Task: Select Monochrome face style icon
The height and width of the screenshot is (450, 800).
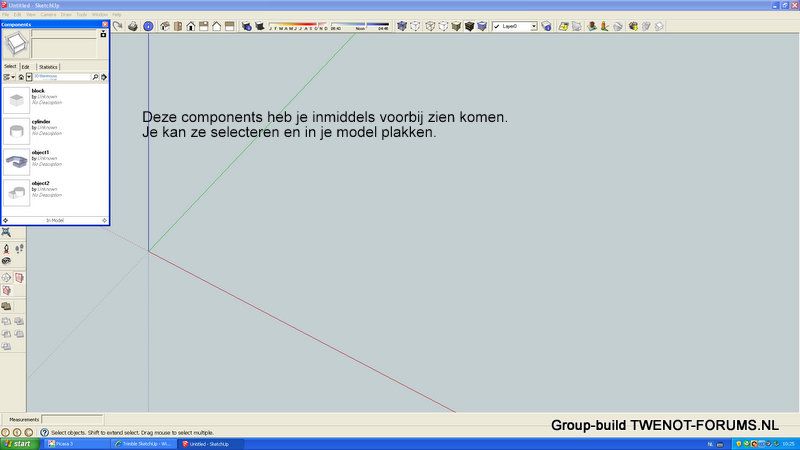Action: tap(482, 26)
